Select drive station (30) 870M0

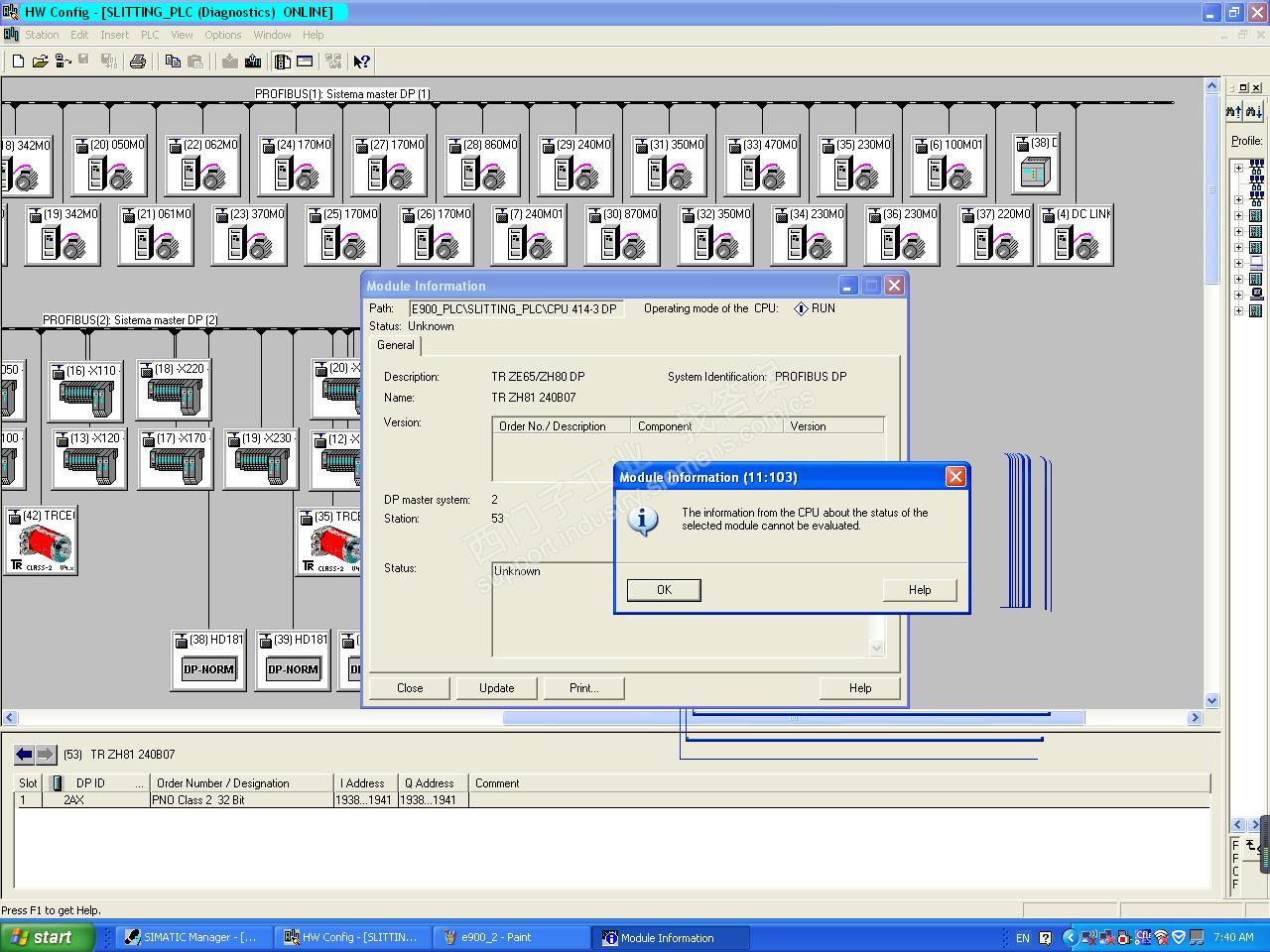click(x=622, y=234)
